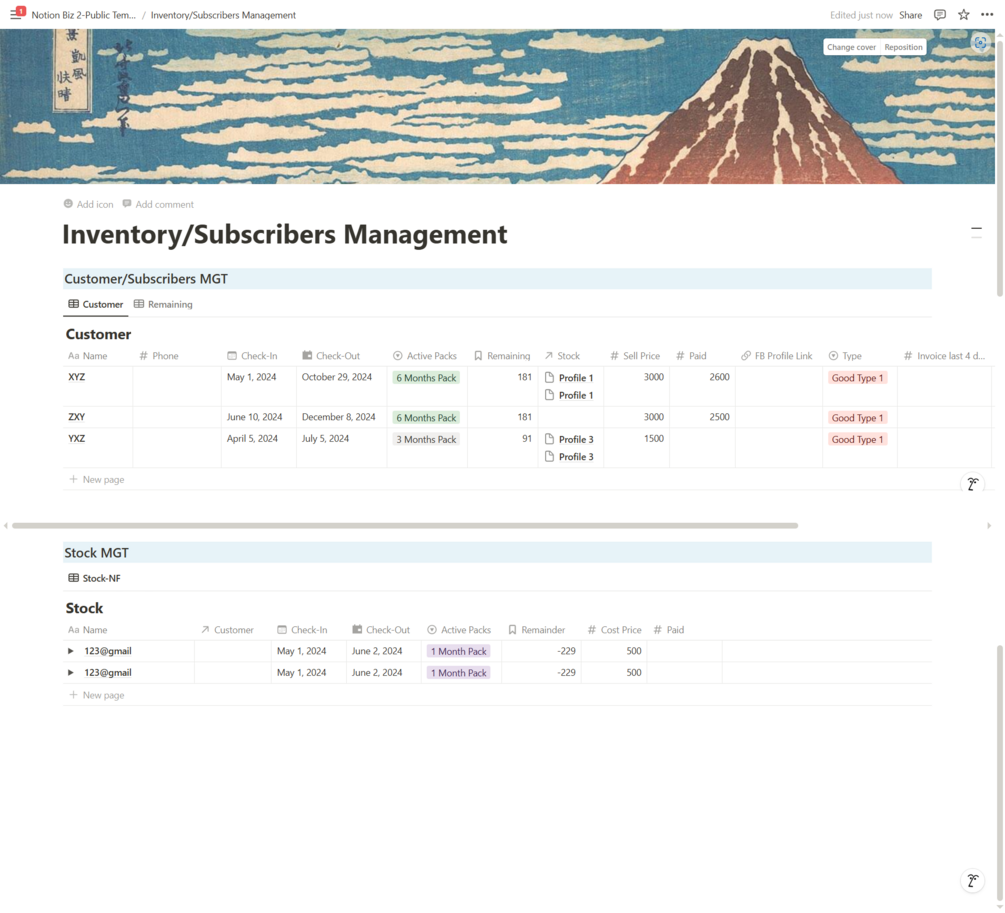
Task: Open 6 Months Pack select in XYZ row
Action: (426, 378)
